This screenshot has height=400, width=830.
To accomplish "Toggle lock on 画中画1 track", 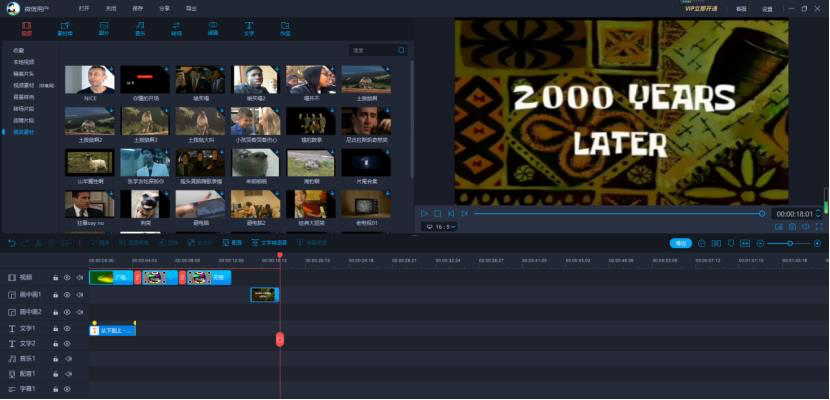I will pos(56,295).
